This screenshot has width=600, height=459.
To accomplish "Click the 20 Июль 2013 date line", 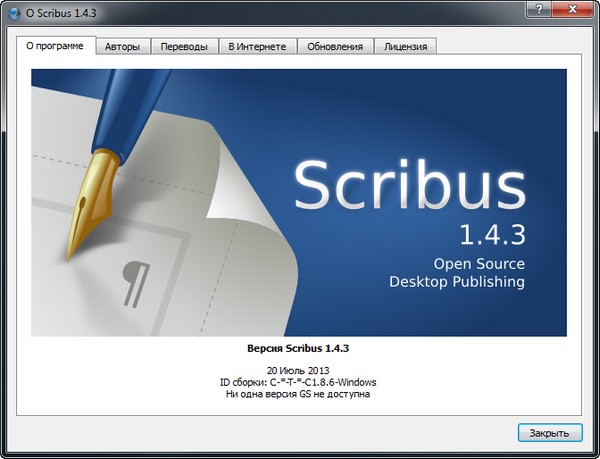I will [x=298, y=370].
